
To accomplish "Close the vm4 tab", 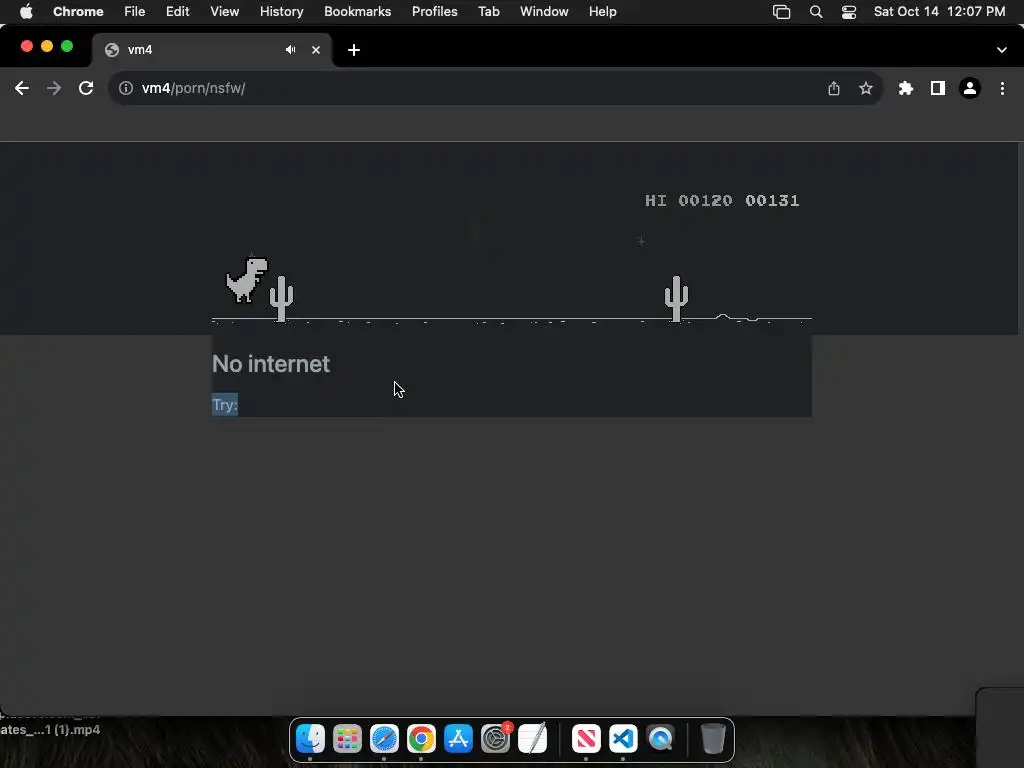I will 316,50.
